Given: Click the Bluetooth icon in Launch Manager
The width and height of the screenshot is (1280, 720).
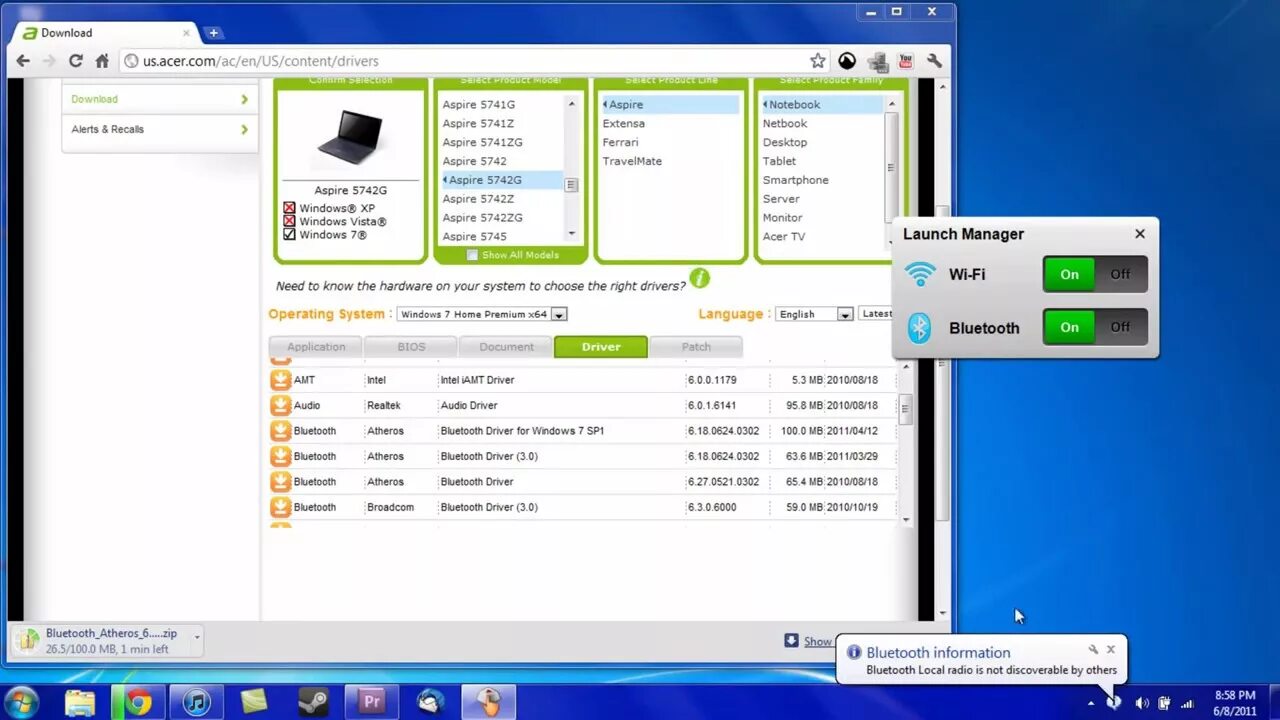Looking at the screenshot, I should [919, 328].
